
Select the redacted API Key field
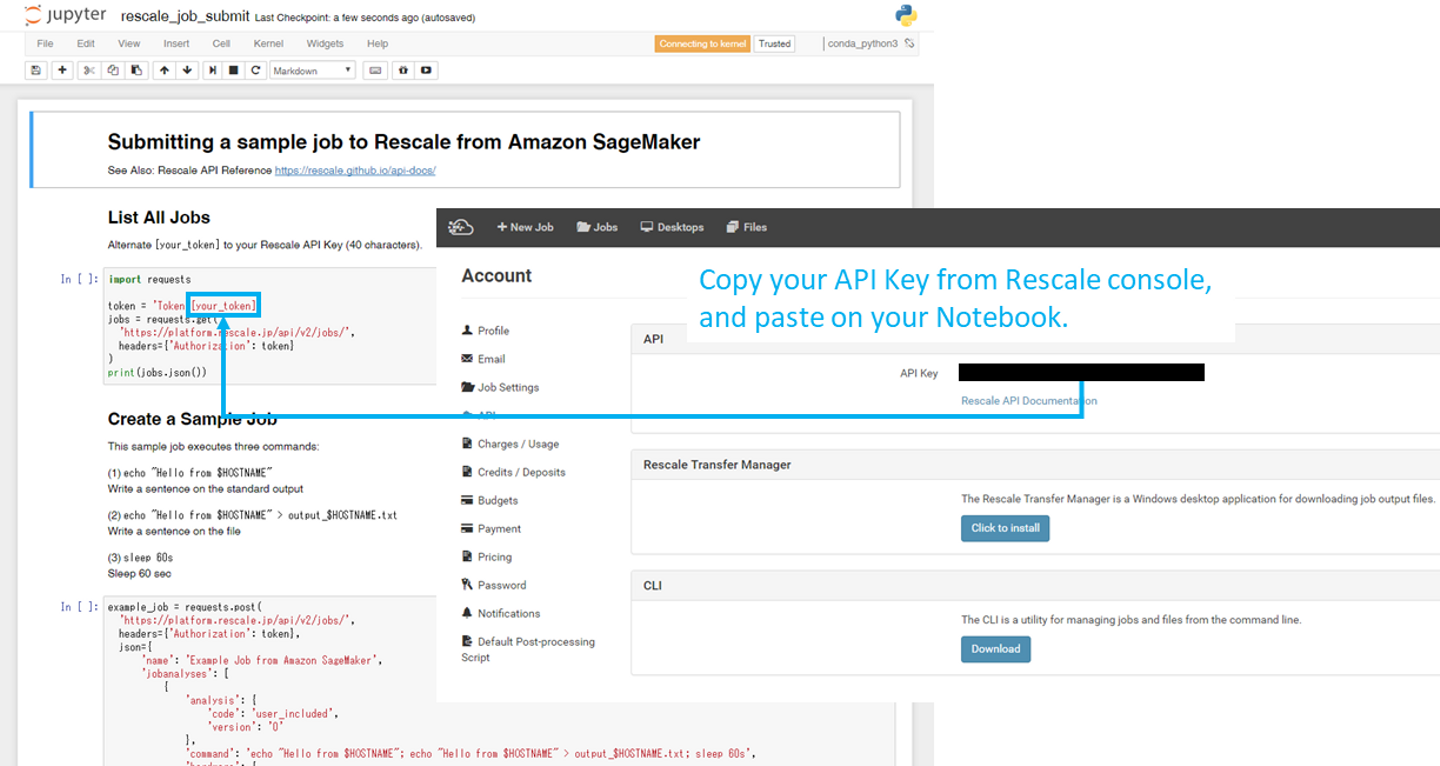pyautogui.click(x=1081, y=373)
